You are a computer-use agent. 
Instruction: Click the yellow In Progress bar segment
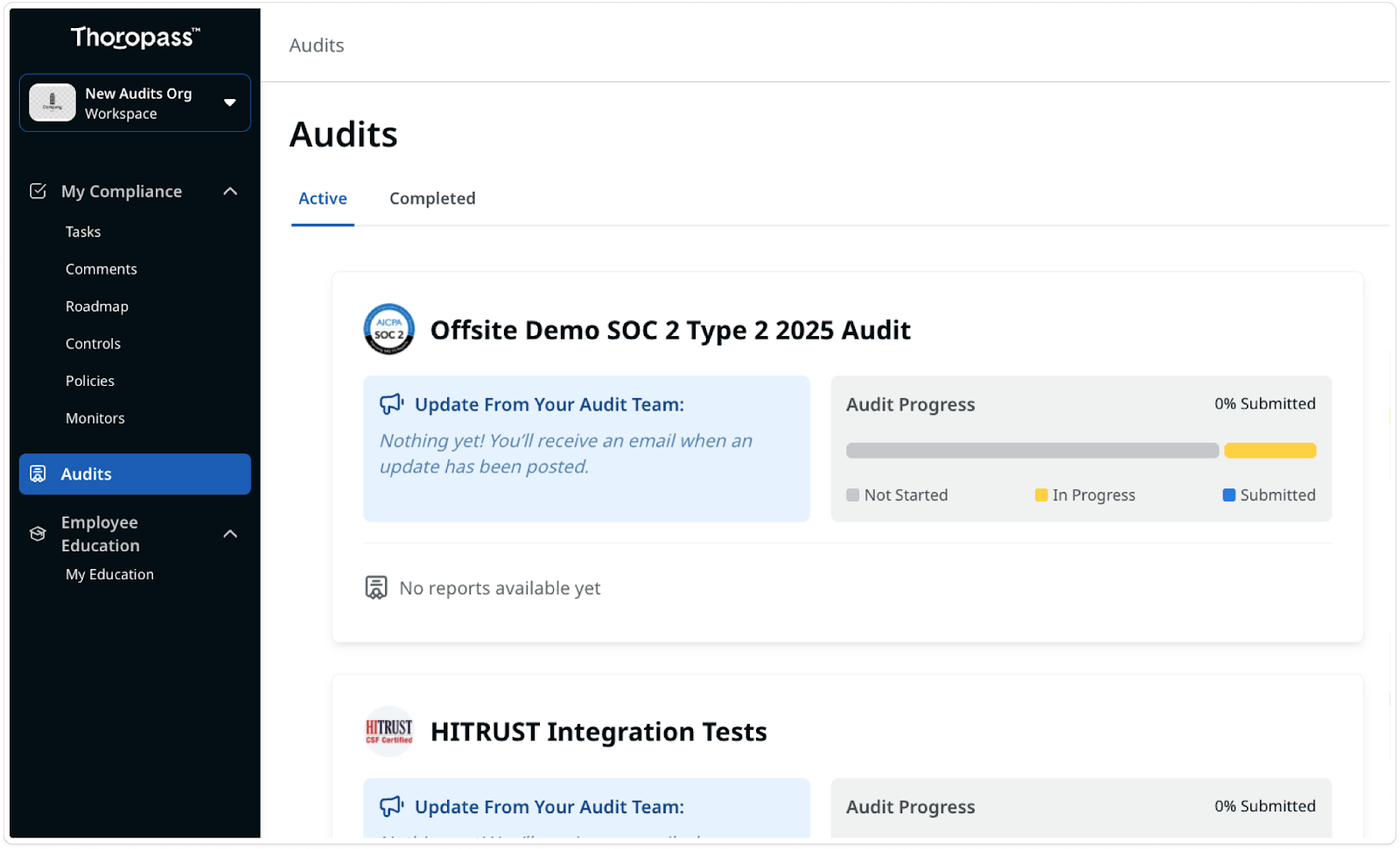[1270, 451]
